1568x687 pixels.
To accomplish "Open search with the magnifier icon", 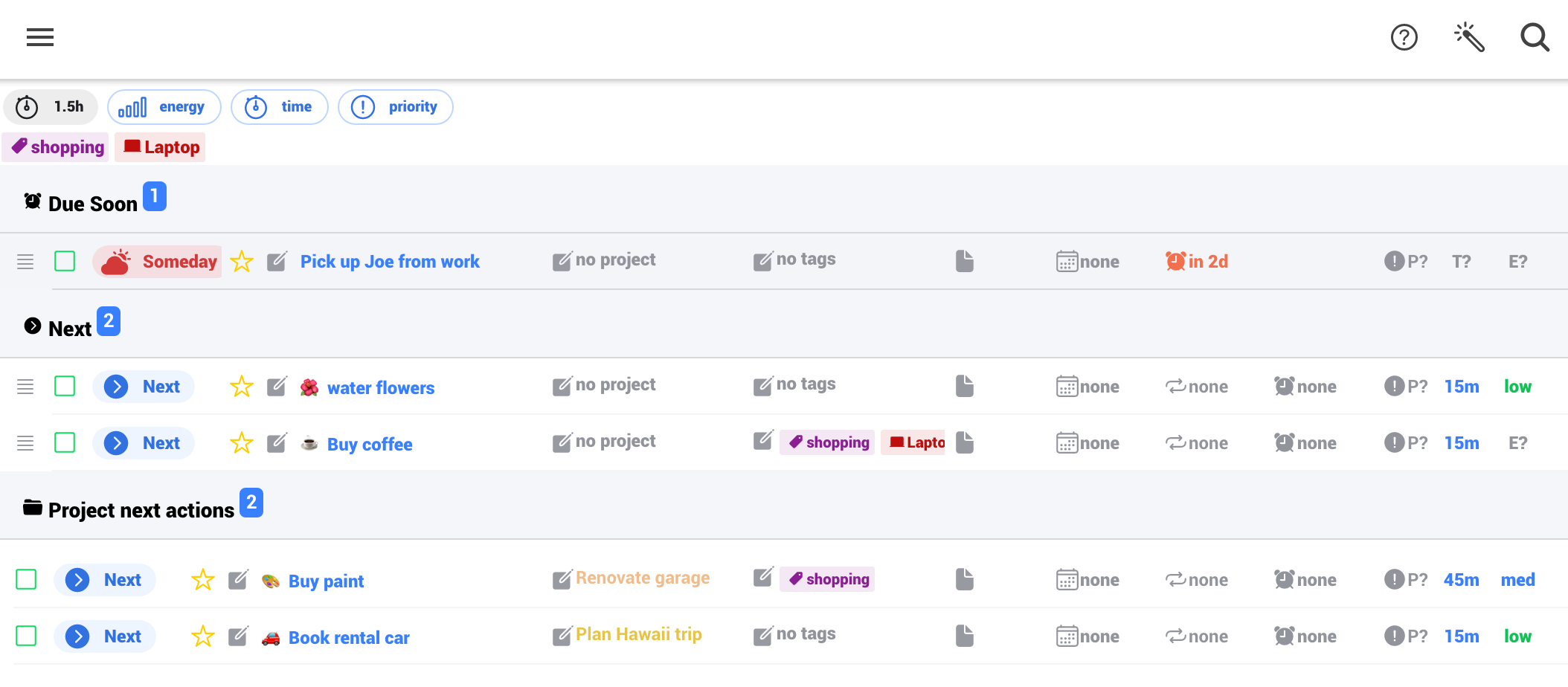I will pyautogui.click(x=1534, y=37).
